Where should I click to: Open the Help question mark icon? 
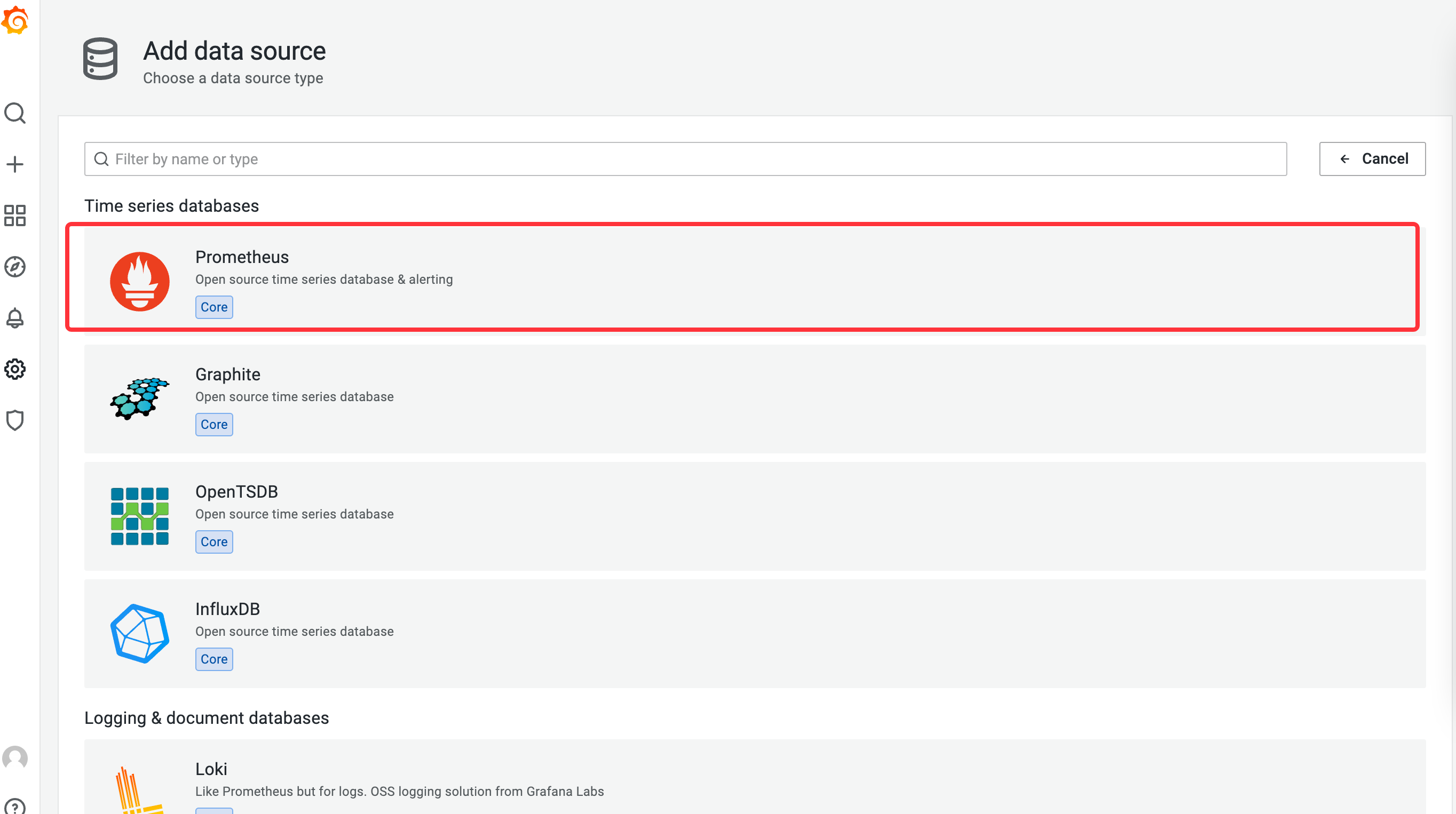point(15,807)
